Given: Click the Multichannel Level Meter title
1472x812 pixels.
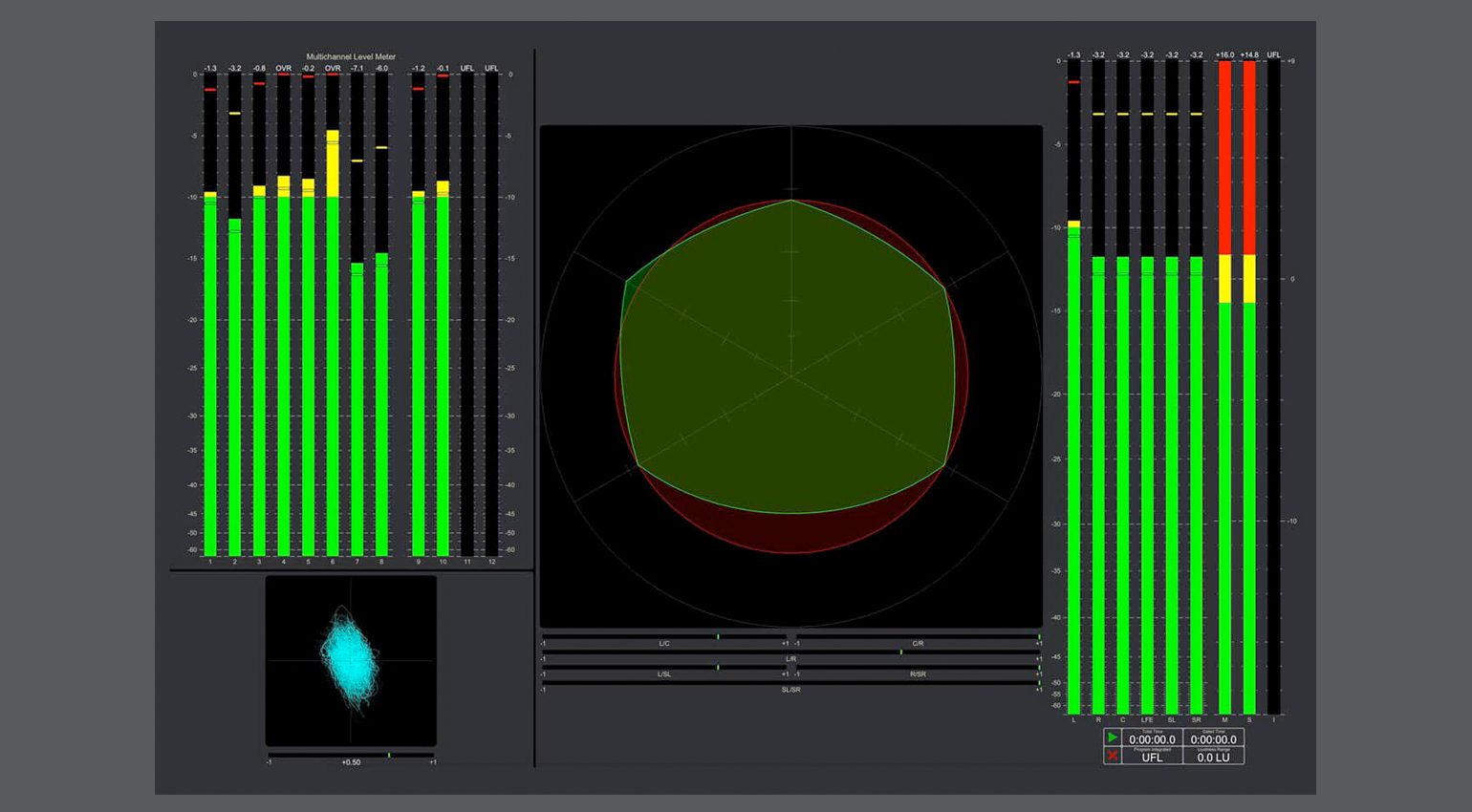Looking at the screenshot, I should click(x=351, y=56).
